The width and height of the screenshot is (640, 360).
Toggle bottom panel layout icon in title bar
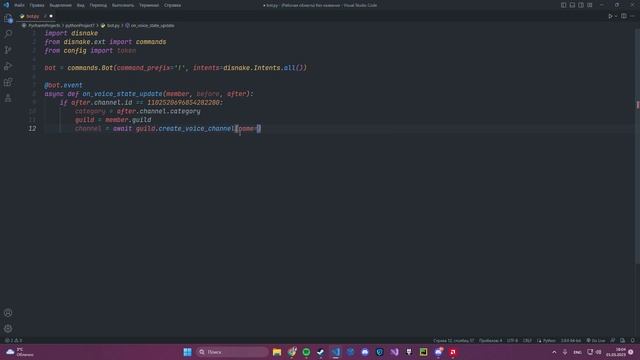point(572,5)
